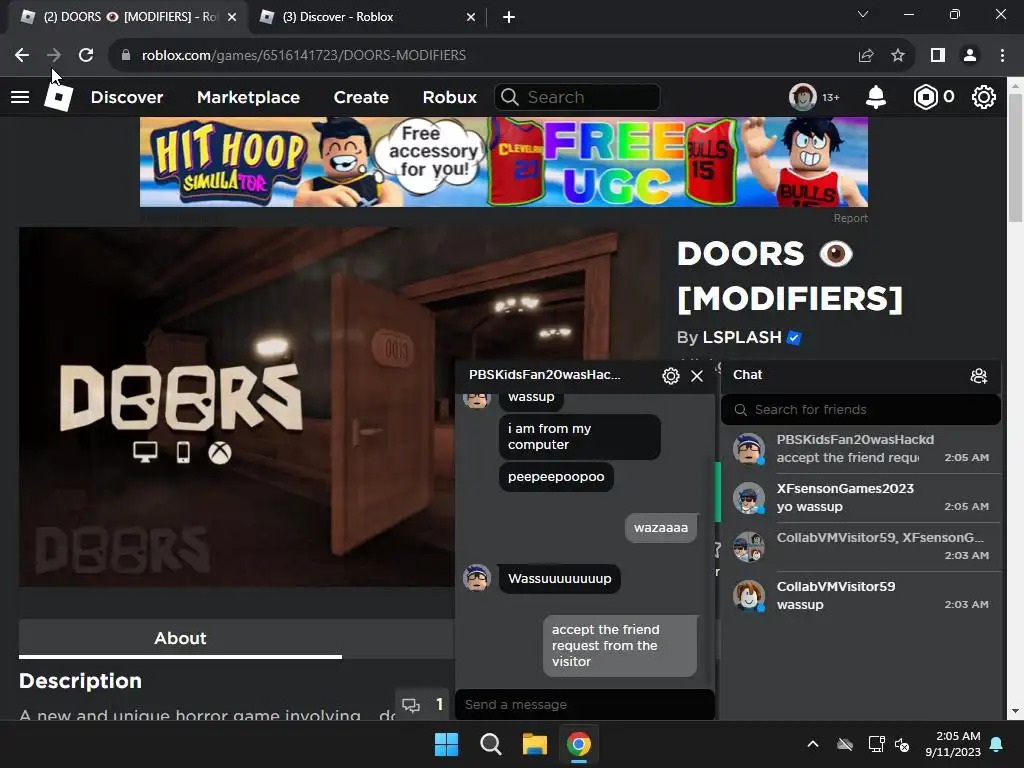The height and width of the screenshot is (768, 1024).
Task: Click the Roblox logo home icon
Action: 58,97
